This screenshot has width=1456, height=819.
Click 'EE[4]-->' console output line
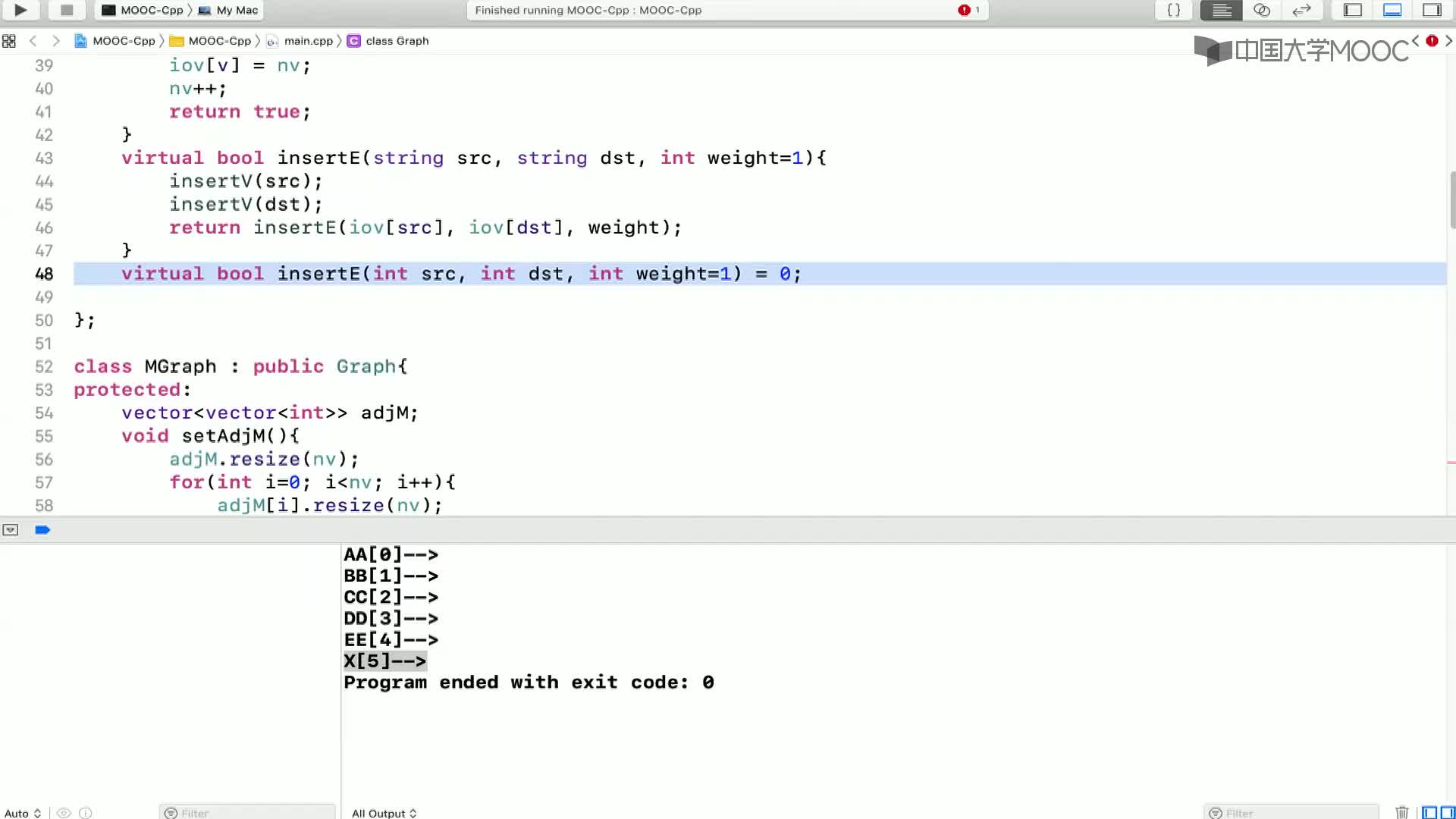coord(391,640)
